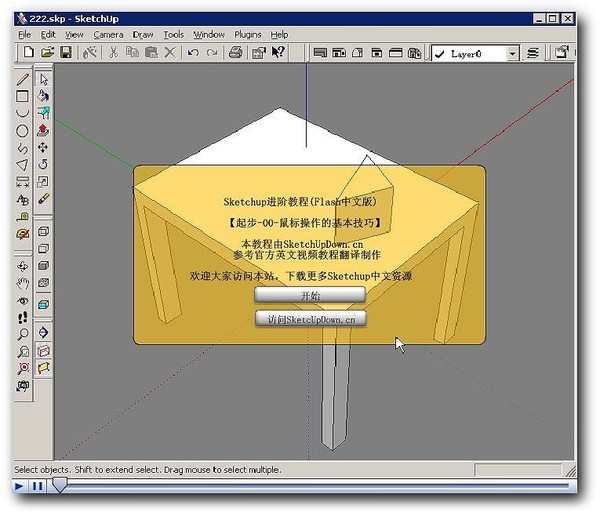Select the Paint Bucket tool

click(43, 96)
